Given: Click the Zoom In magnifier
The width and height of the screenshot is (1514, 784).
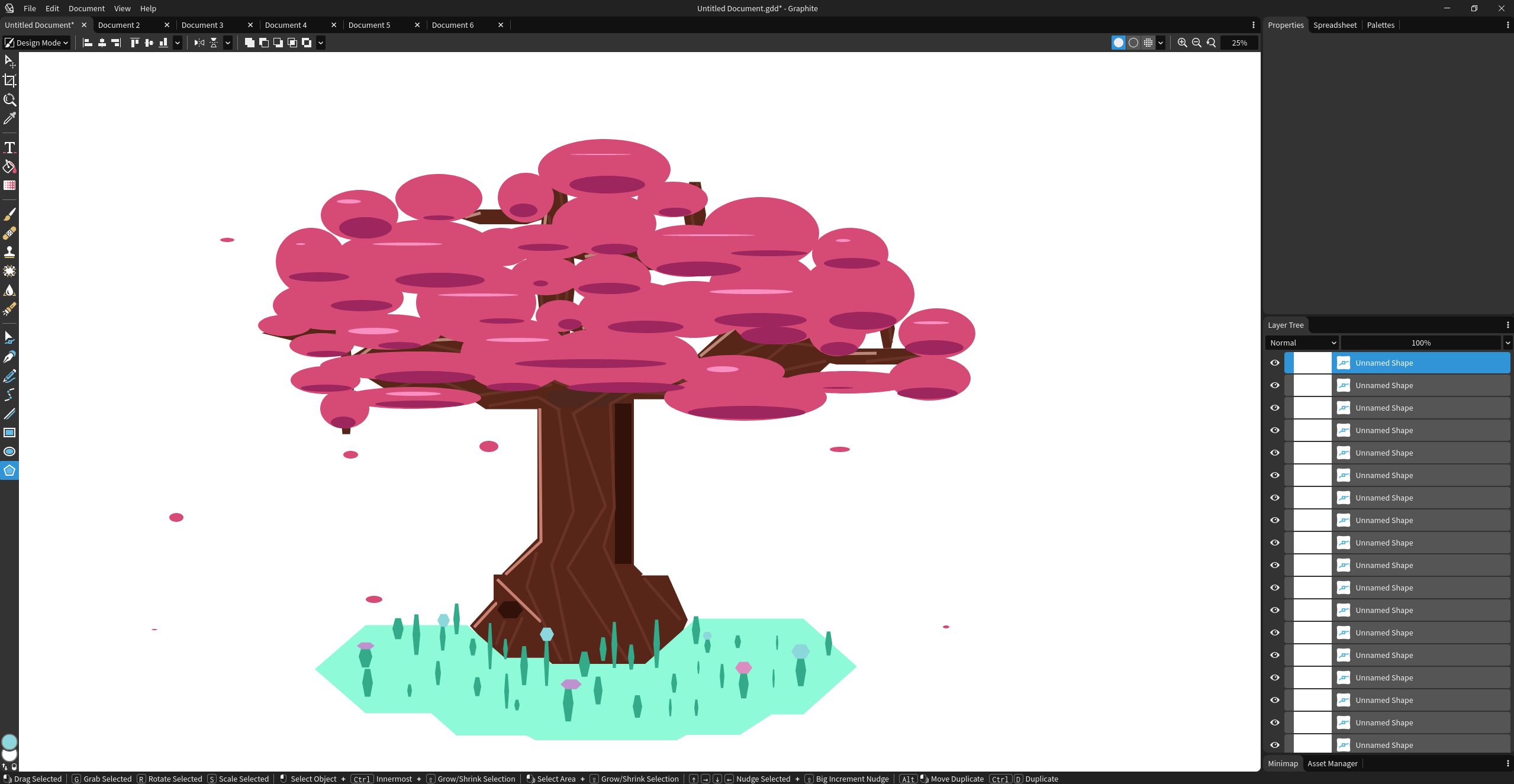Looking at the screenshot, I should (x=1183, y=43).
